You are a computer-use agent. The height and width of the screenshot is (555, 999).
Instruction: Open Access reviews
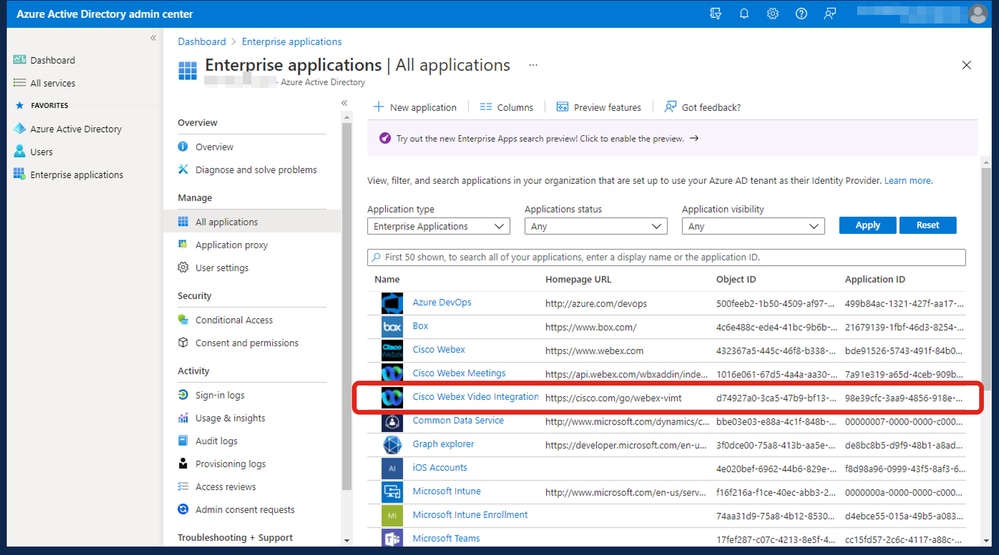226,487
